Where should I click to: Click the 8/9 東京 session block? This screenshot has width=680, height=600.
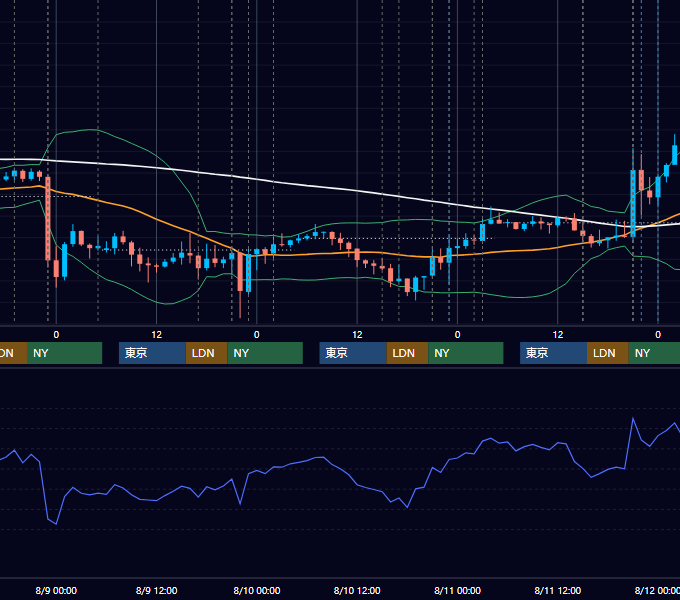[152, 353]
